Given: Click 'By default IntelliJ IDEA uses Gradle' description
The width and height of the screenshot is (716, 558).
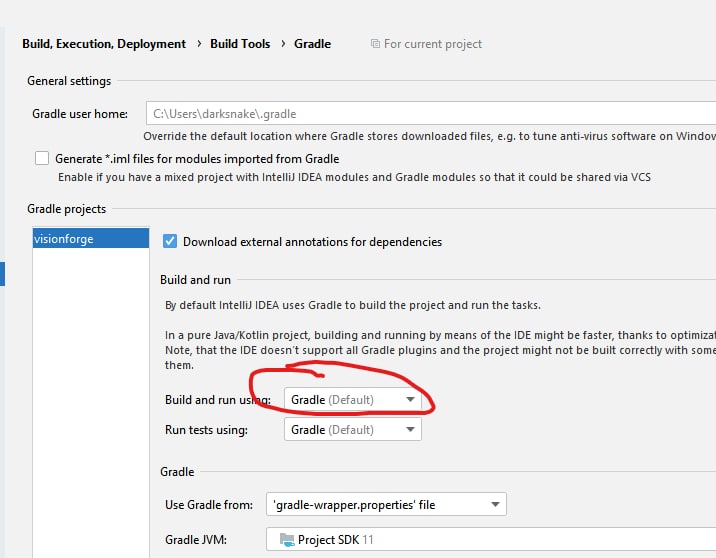Looking at the screenshot, I should click(x=353, y=305).
